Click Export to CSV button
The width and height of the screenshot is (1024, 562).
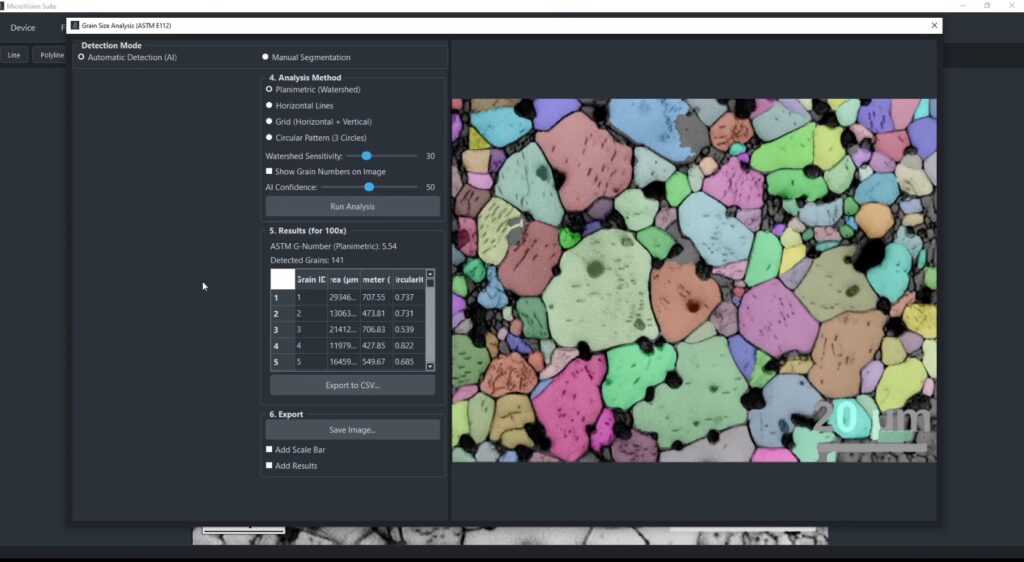pos(352,385)
